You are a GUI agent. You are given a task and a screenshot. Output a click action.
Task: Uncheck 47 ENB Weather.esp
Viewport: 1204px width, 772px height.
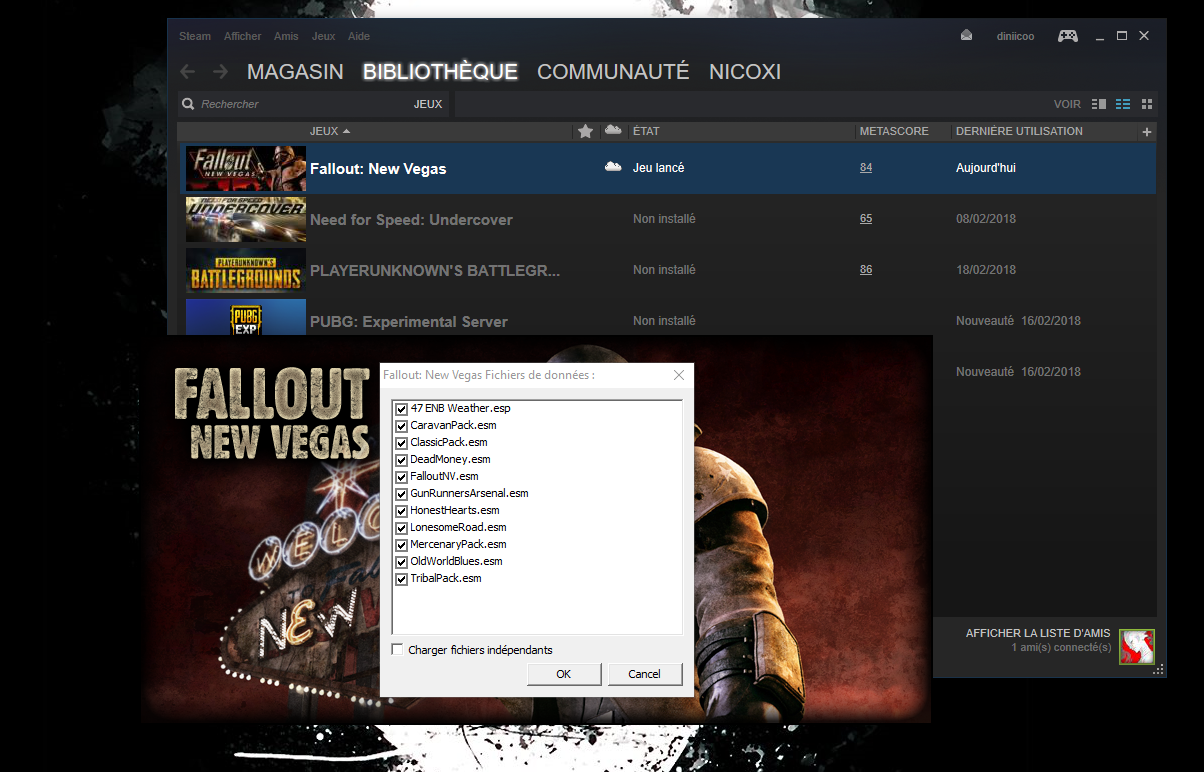[402, 409]
